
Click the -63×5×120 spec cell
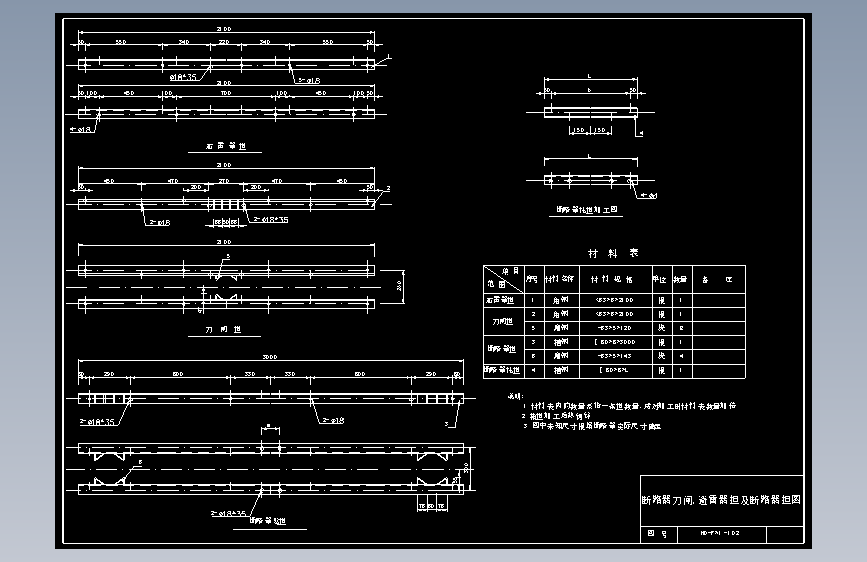click(x=615, y=328)
